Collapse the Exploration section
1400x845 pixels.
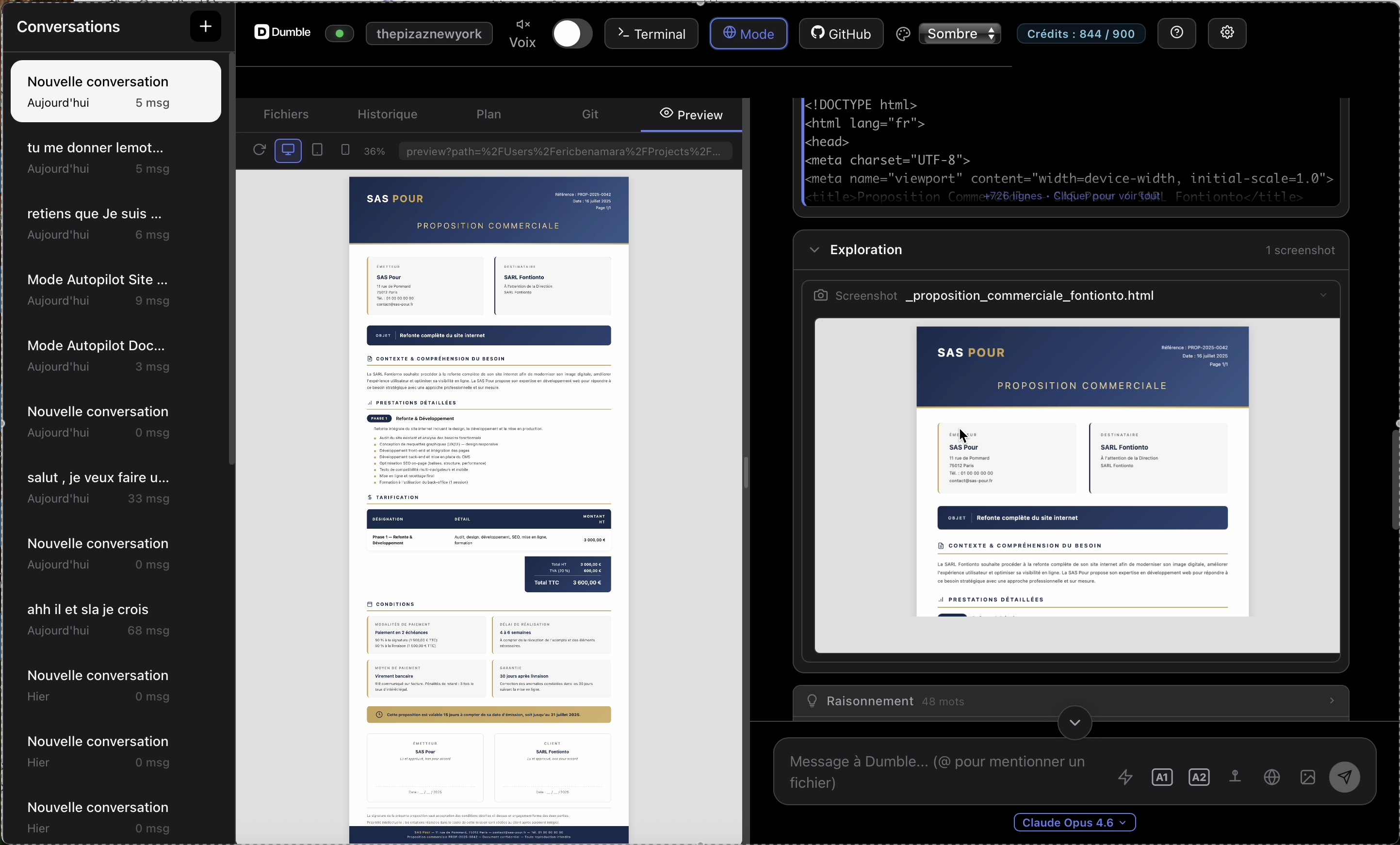814,250
